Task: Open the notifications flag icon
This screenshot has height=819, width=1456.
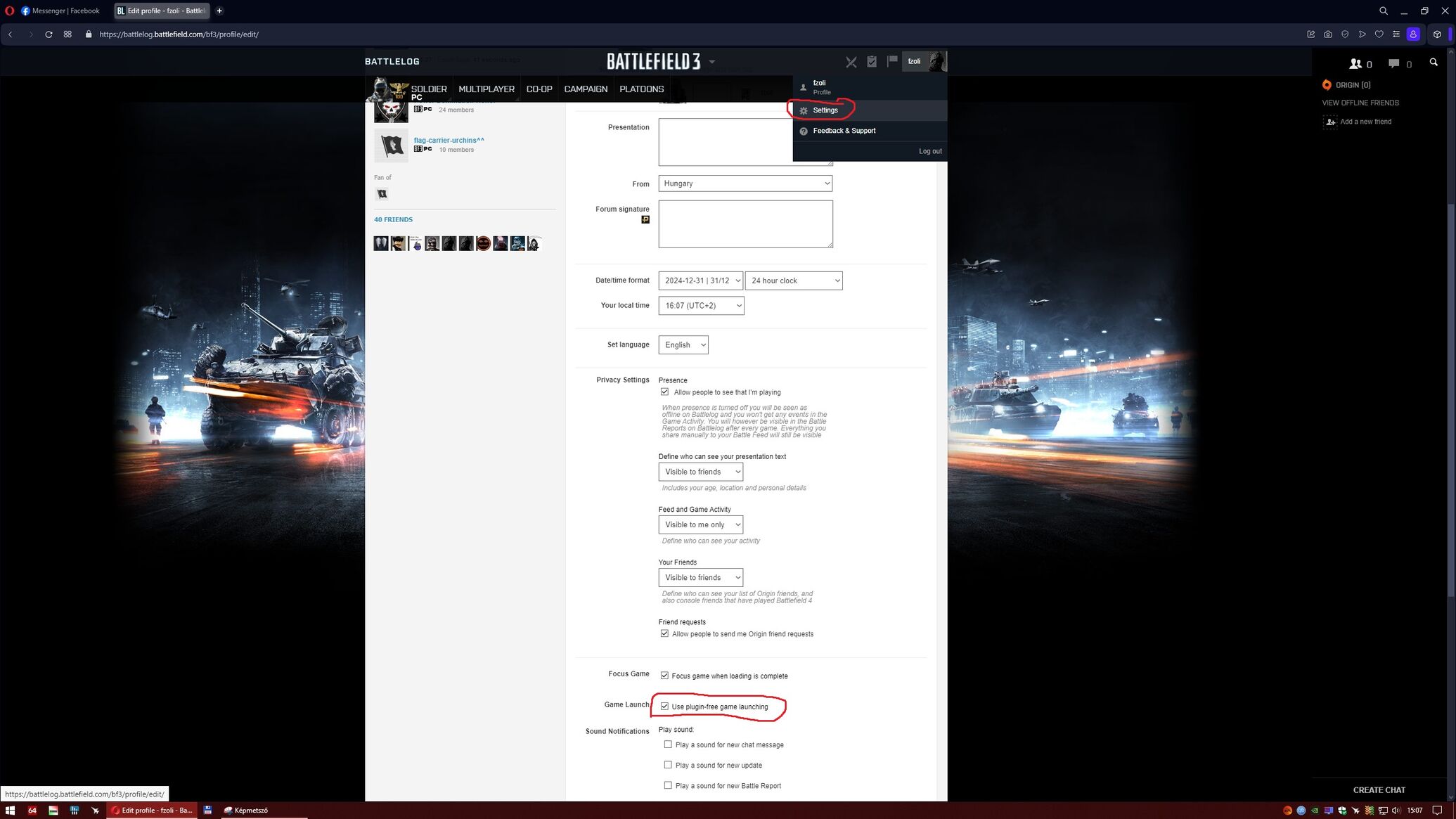Action: (x=892, y=61)
